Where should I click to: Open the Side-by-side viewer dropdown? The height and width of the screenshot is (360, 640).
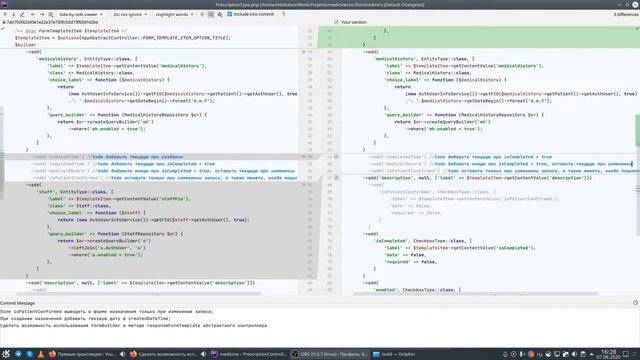[80, 14]
